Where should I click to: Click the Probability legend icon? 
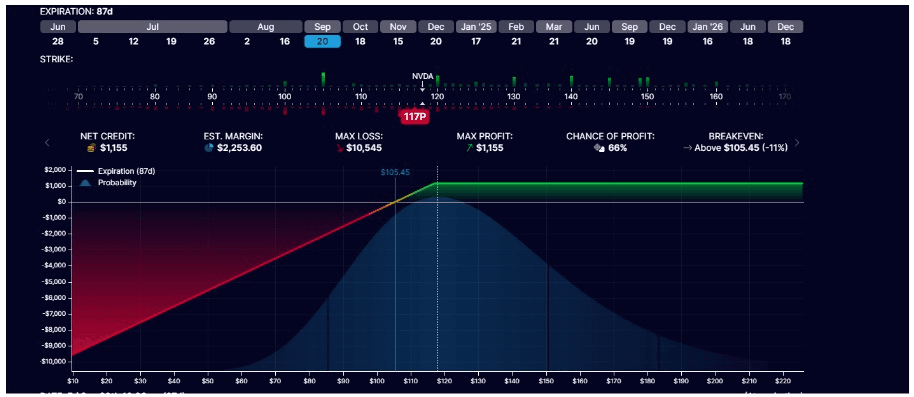tap(86, 182)
